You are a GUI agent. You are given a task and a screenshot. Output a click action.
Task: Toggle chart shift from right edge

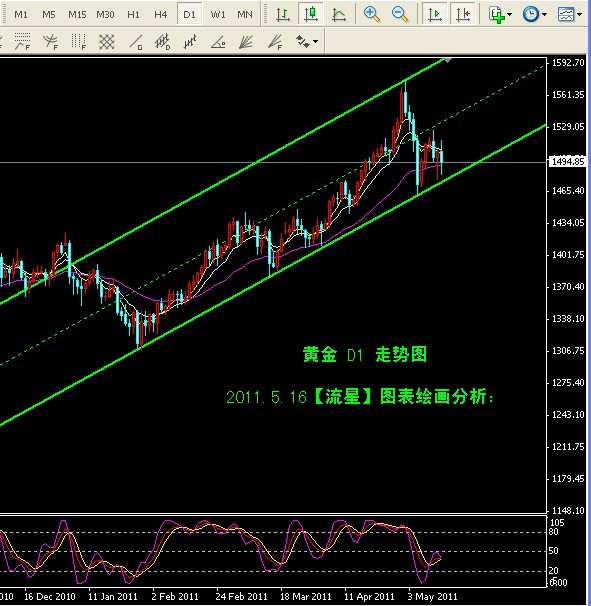[463, 15]
